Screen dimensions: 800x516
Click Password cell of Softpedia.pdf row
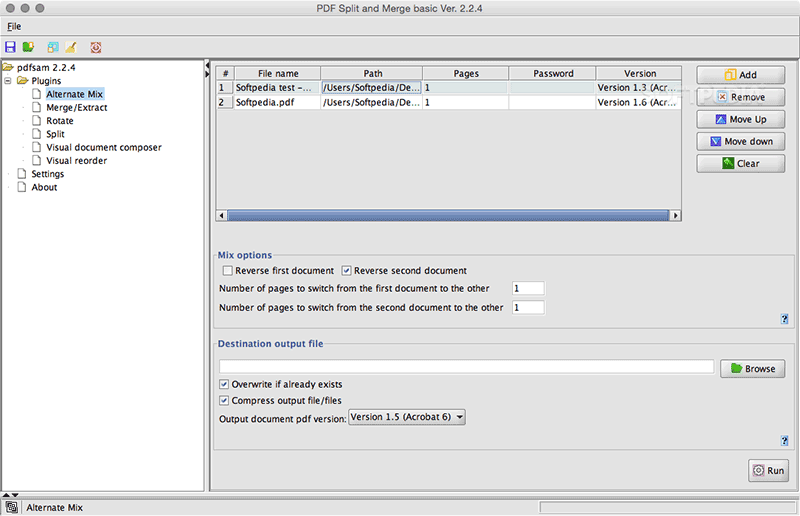[553, 103]
